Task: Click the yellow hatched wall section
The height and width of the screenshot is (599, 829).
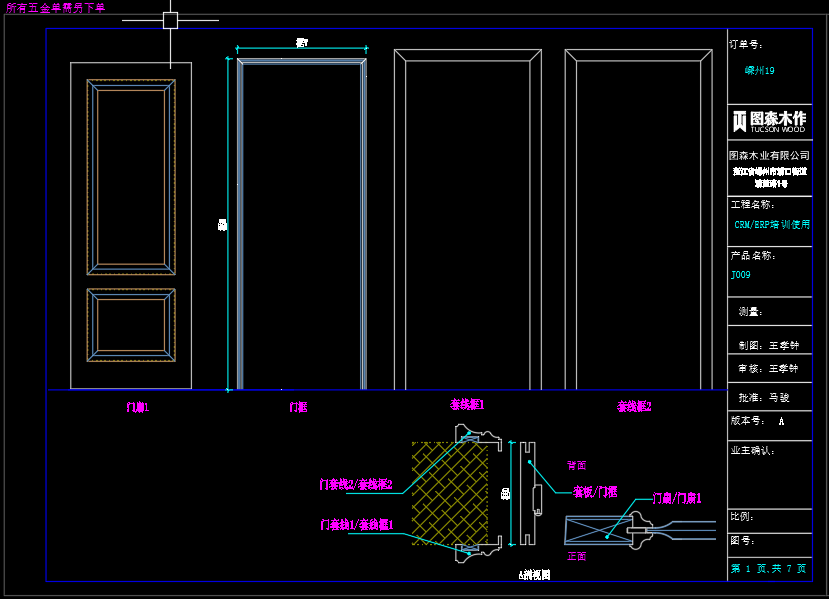Action: (448, 492)
